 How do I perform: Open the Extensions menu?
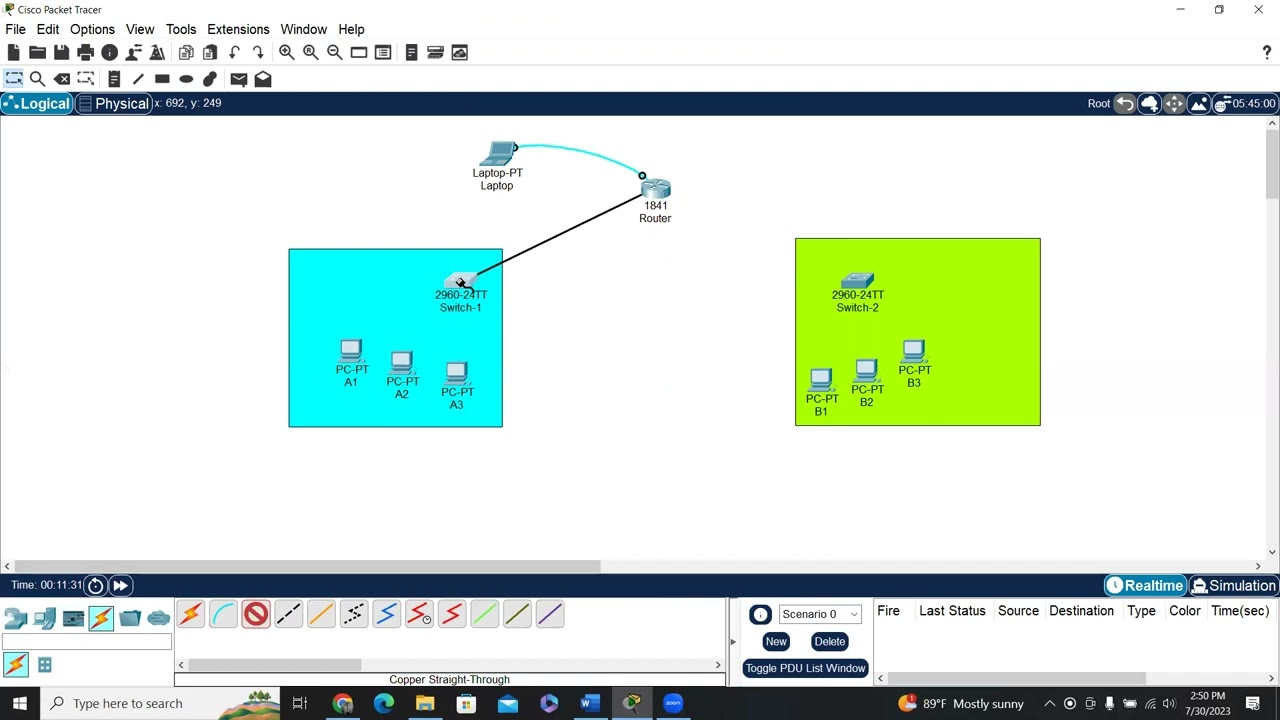pos(238,29)
